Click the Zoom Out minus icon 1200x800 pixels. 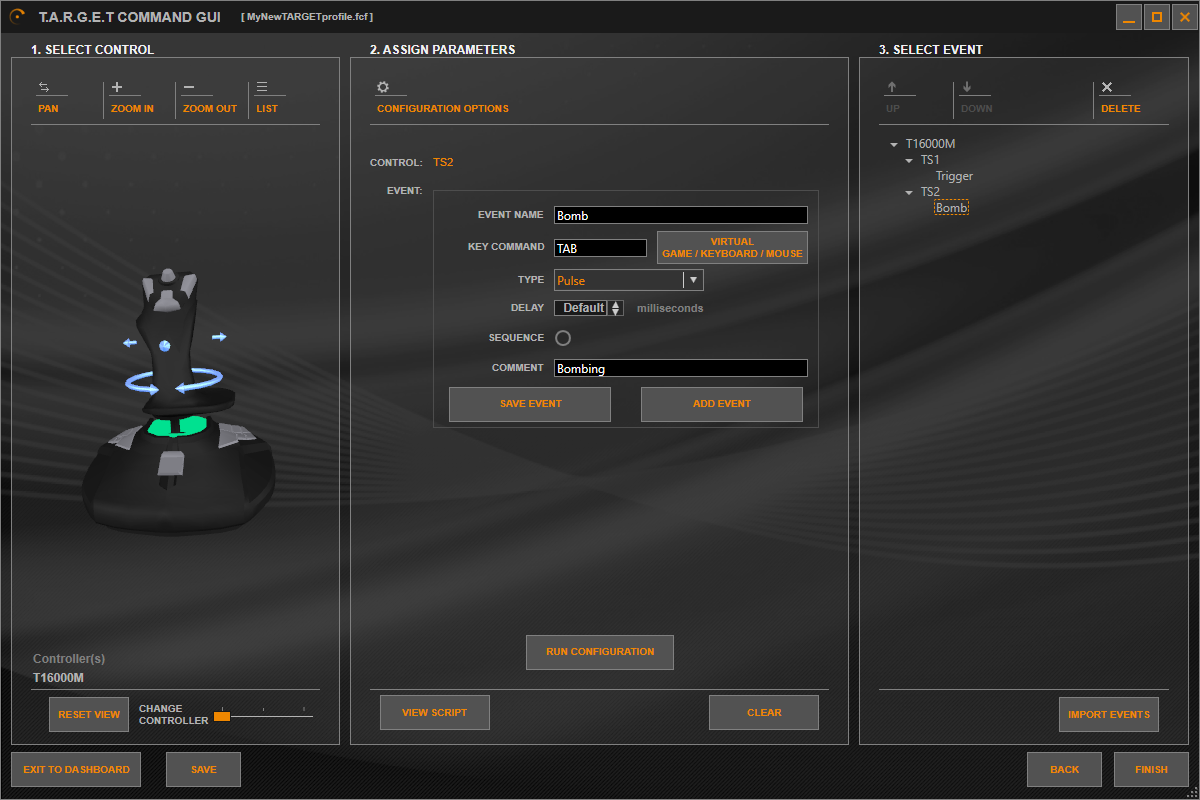(x=190, y=87)
